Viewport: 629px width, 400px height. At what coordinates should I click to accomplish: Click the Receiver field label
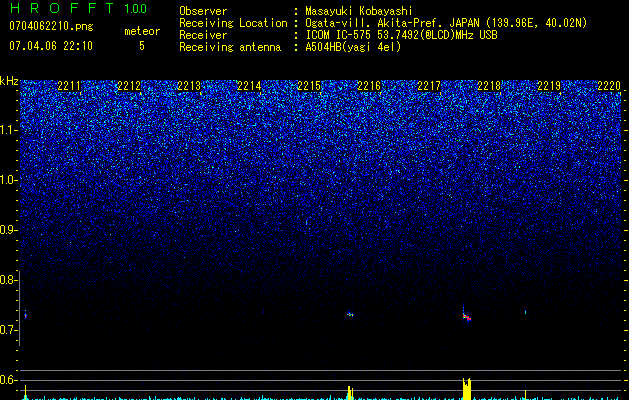[x=203, y=35]
